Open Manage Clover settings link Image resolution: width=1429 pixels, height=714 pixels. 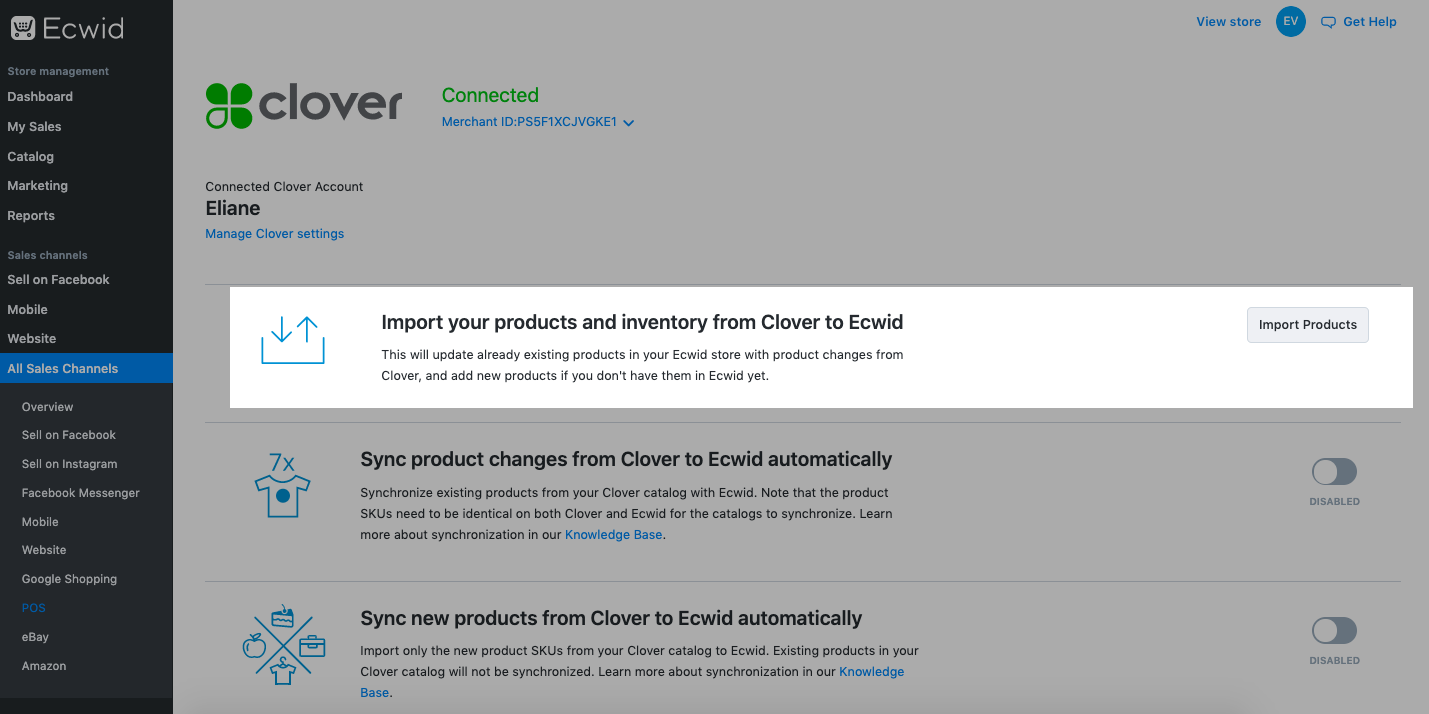point(274,234)
